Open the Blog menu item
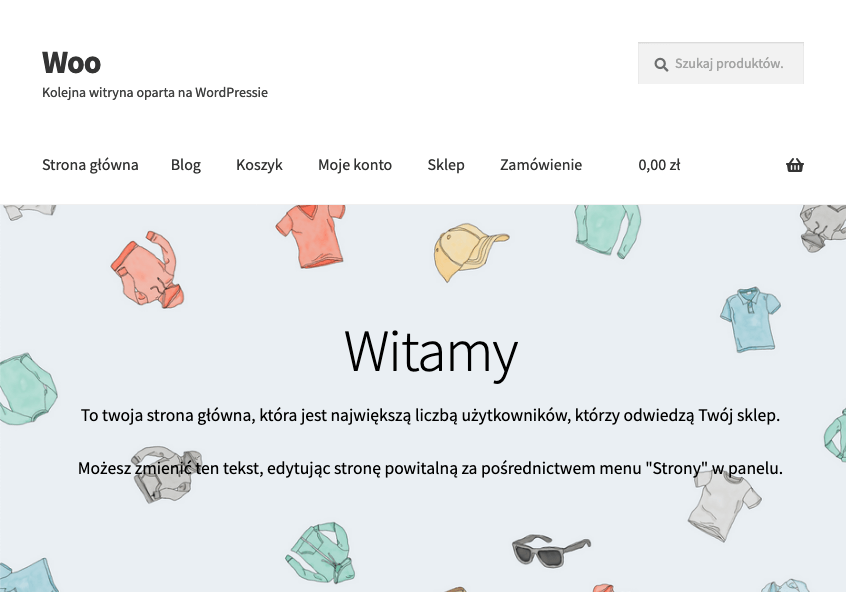The height and width of the screenshot is (592, 846). click(x=186, y=165)
